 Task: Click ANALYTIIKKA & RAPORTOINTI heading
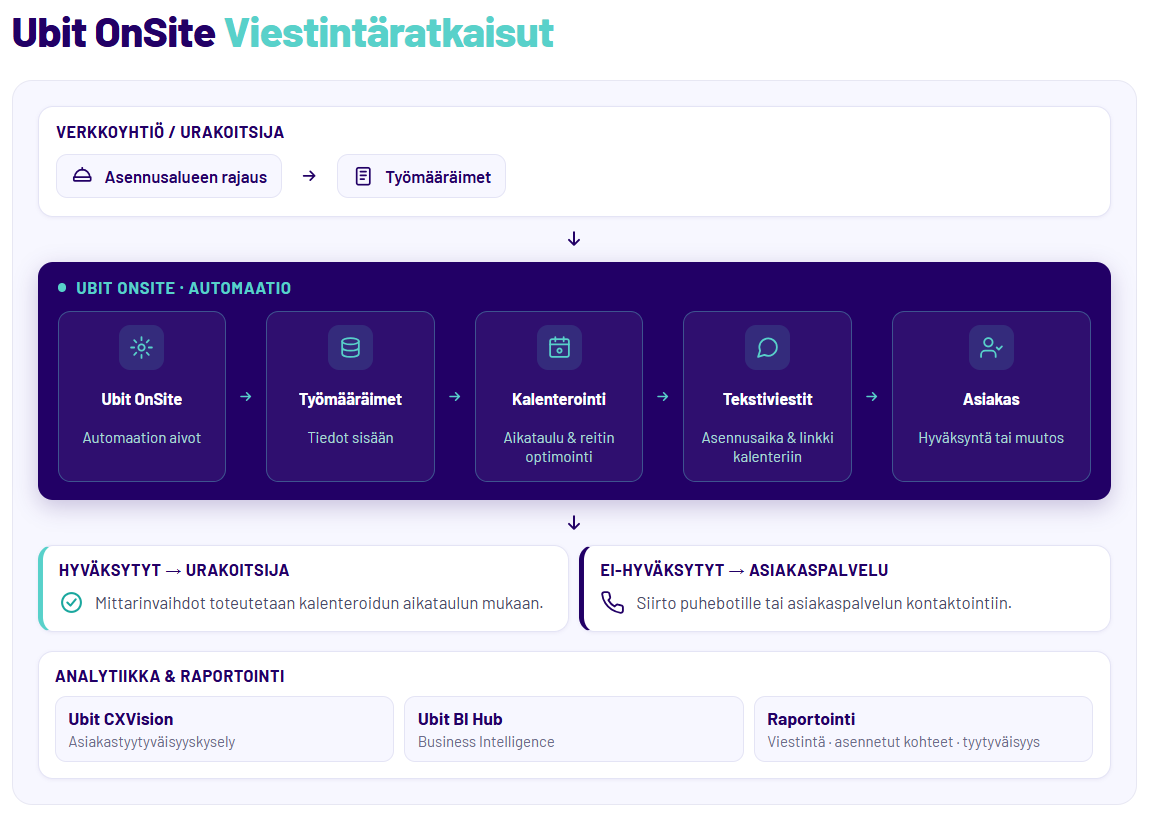170,676
